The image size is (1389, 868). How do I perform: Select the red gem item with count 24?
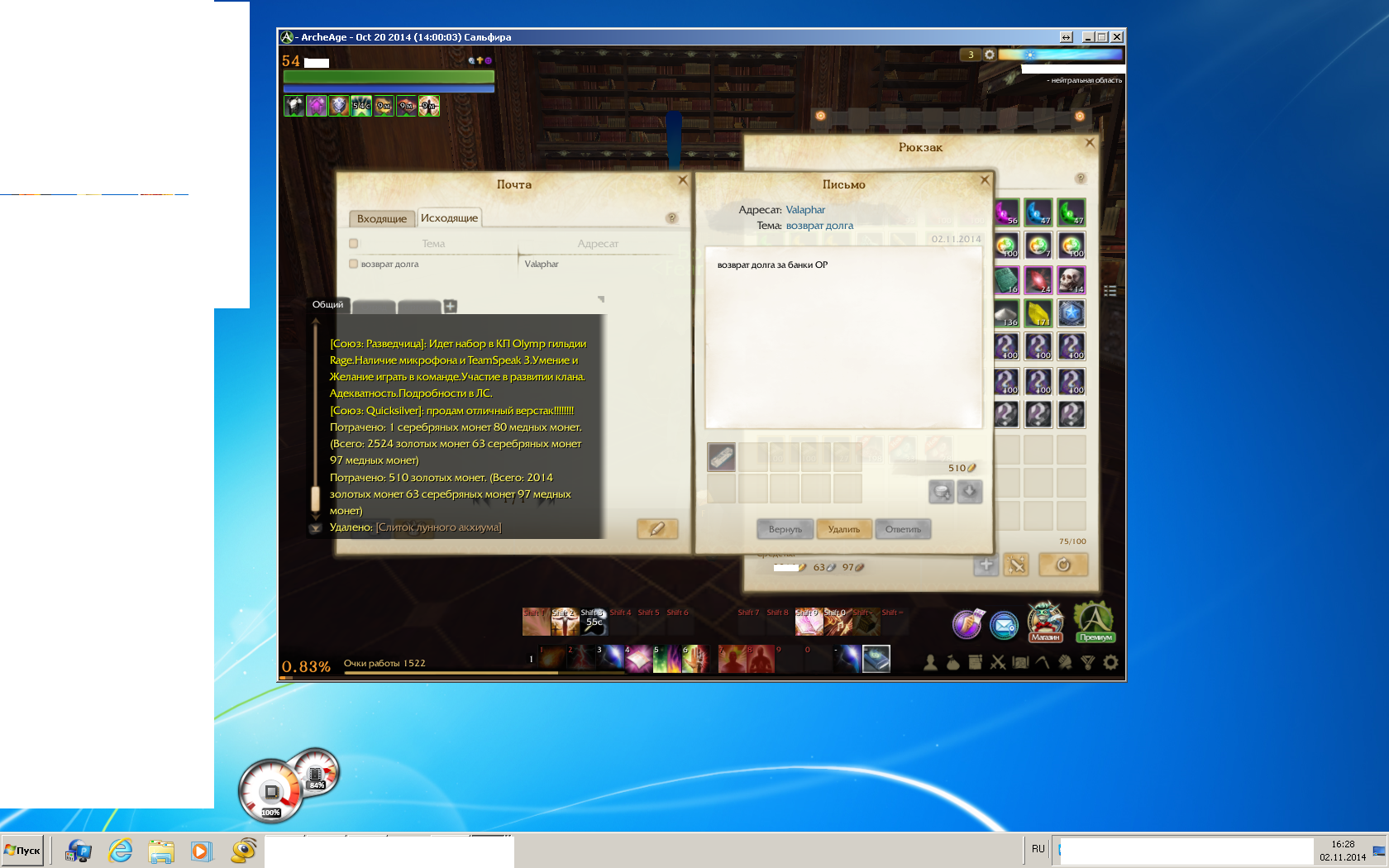[x=1038, y=280]
